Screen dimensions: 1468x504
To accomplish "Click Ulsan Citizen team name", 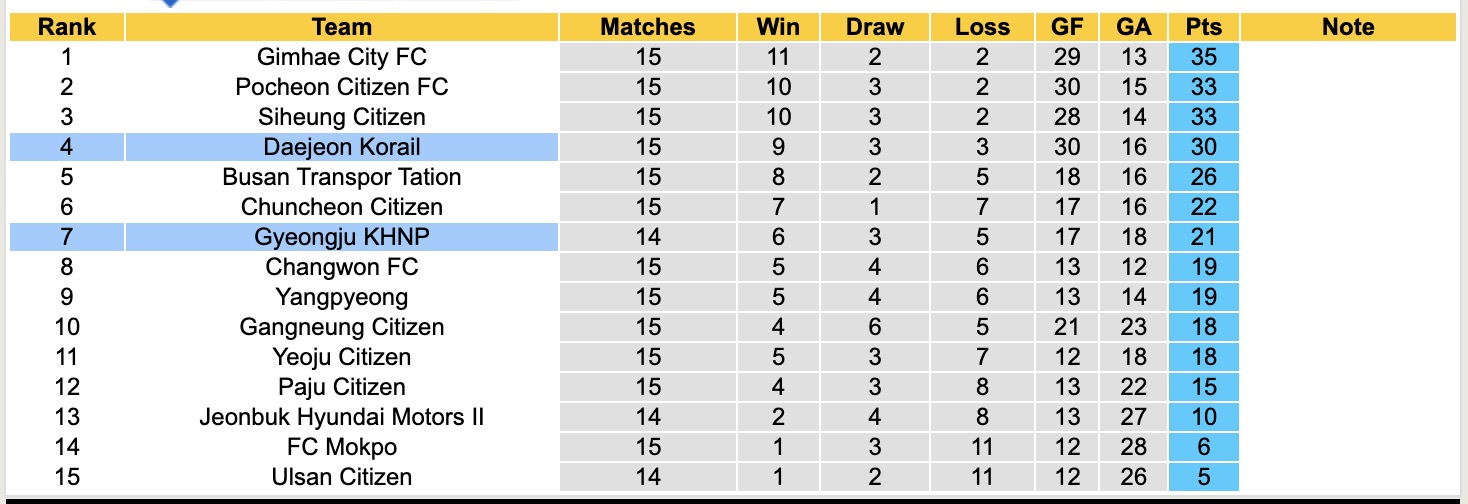I will coord(341,477).
